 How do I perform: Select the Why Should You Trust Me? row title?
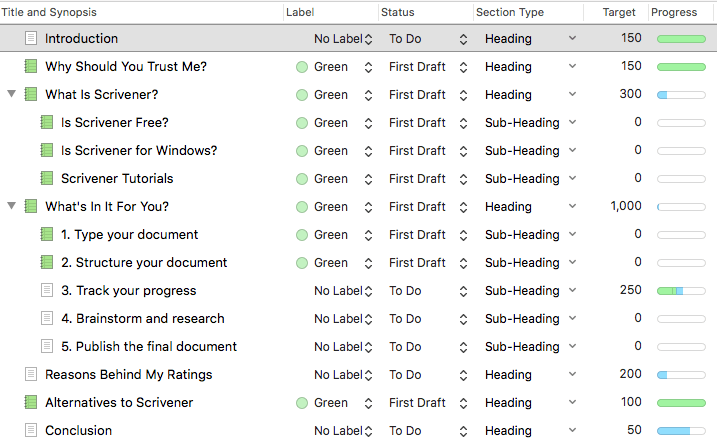pyautogui.click(x=126, y=67)
